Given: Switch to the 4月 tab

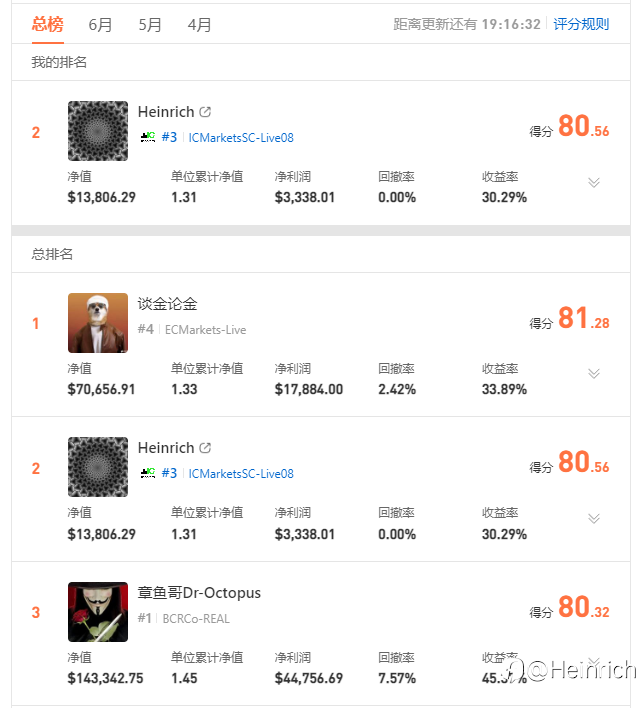Looking at the screenshot, I should coord(200,24).
